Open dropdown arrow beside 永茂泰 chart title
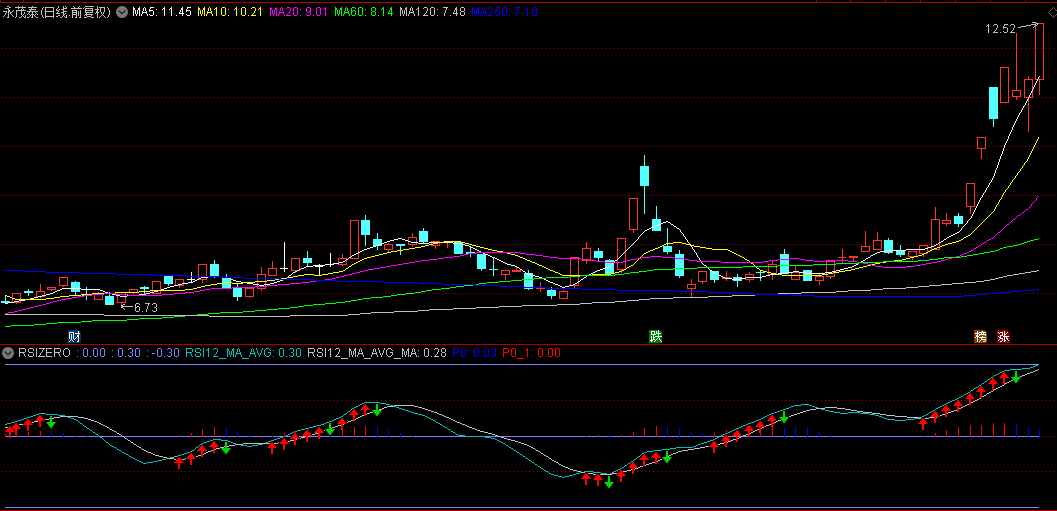This screenshot has width=1057, height=511. click(x=122, y=12)
